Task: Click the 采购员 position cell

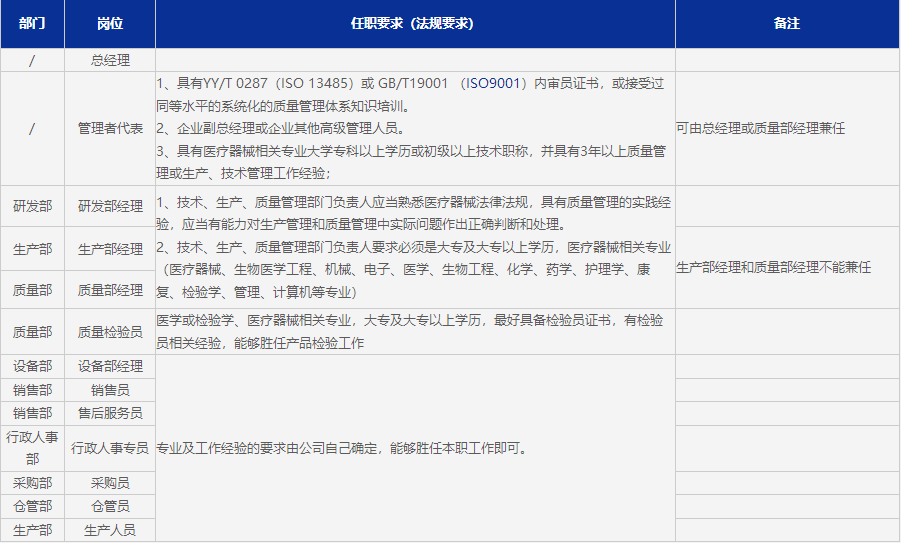Action: pyautogui.click(x=110, y=483)
